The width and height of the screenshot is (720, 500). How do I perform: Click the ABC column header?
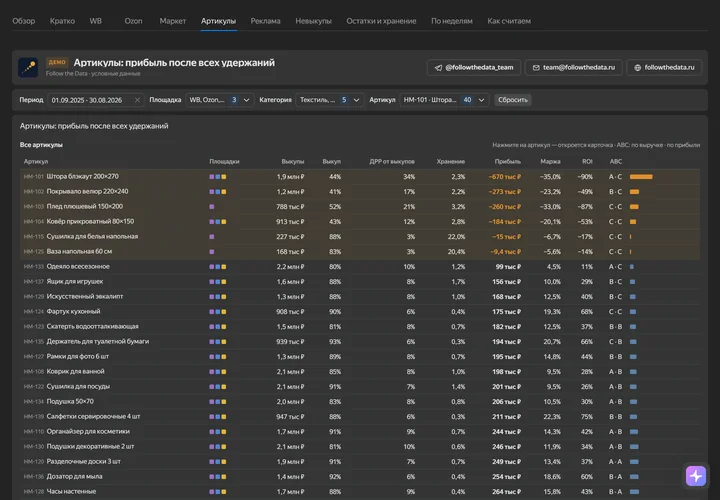click(x=616, y=162)
